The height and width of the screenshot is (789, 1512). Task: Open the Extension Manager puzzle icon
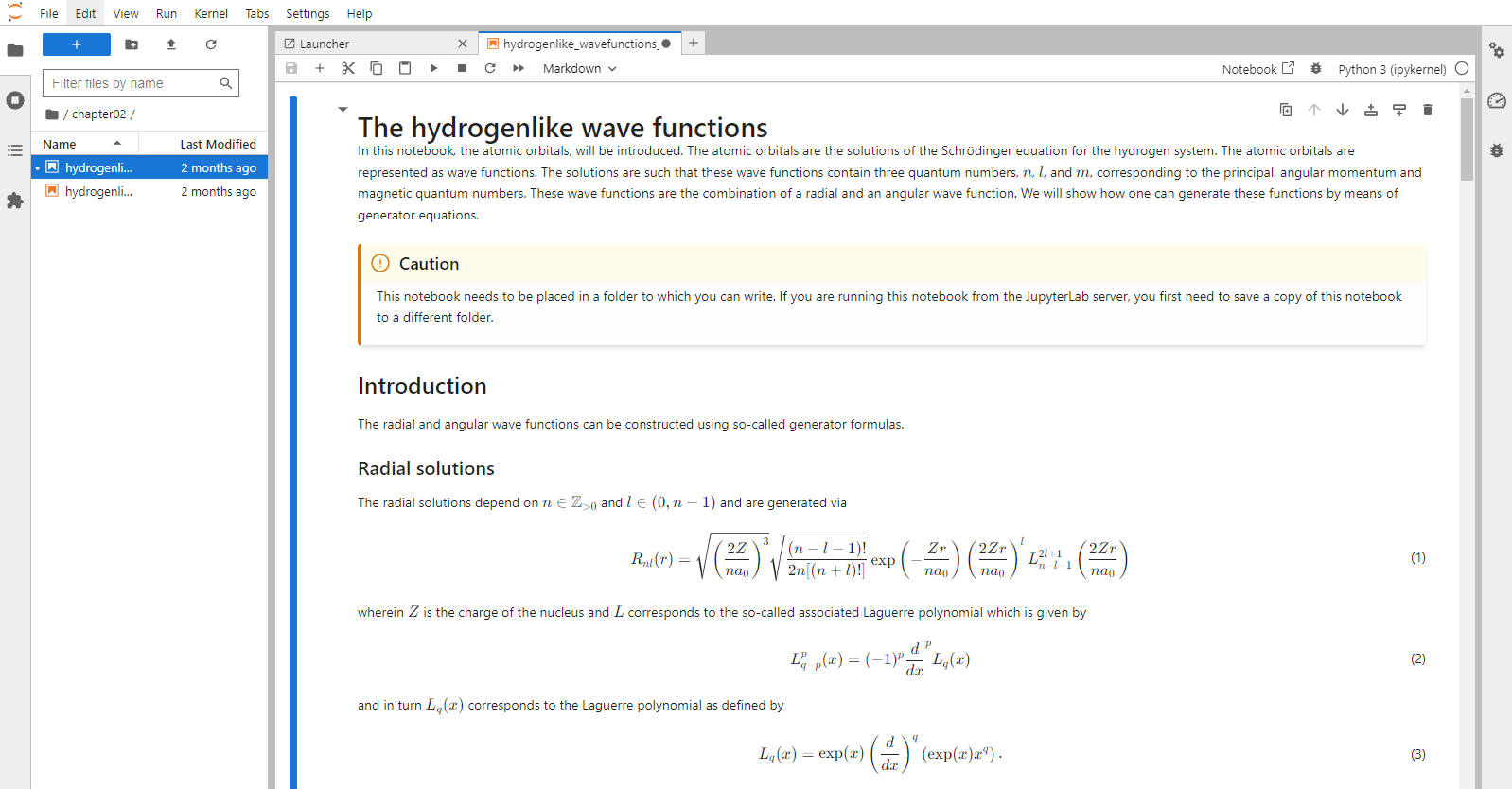15,201
